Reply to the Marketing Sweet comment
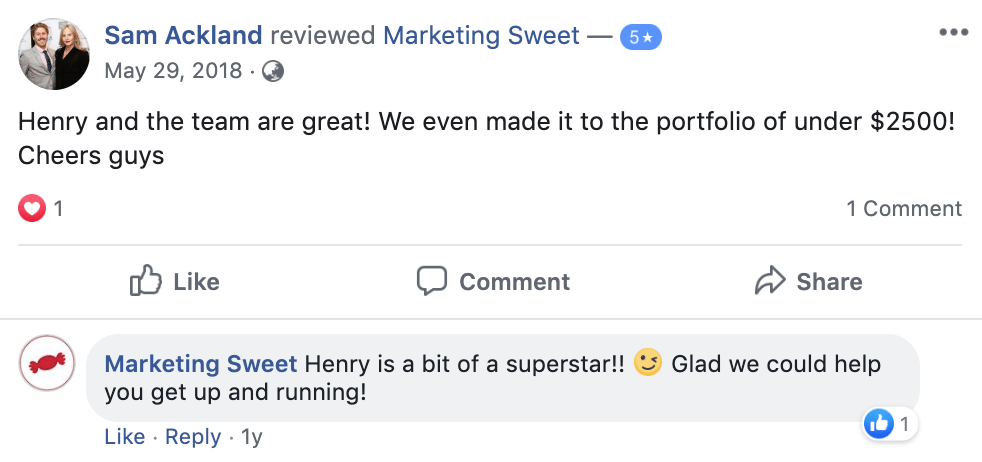982x462 pixels. (x=193, y=437)
